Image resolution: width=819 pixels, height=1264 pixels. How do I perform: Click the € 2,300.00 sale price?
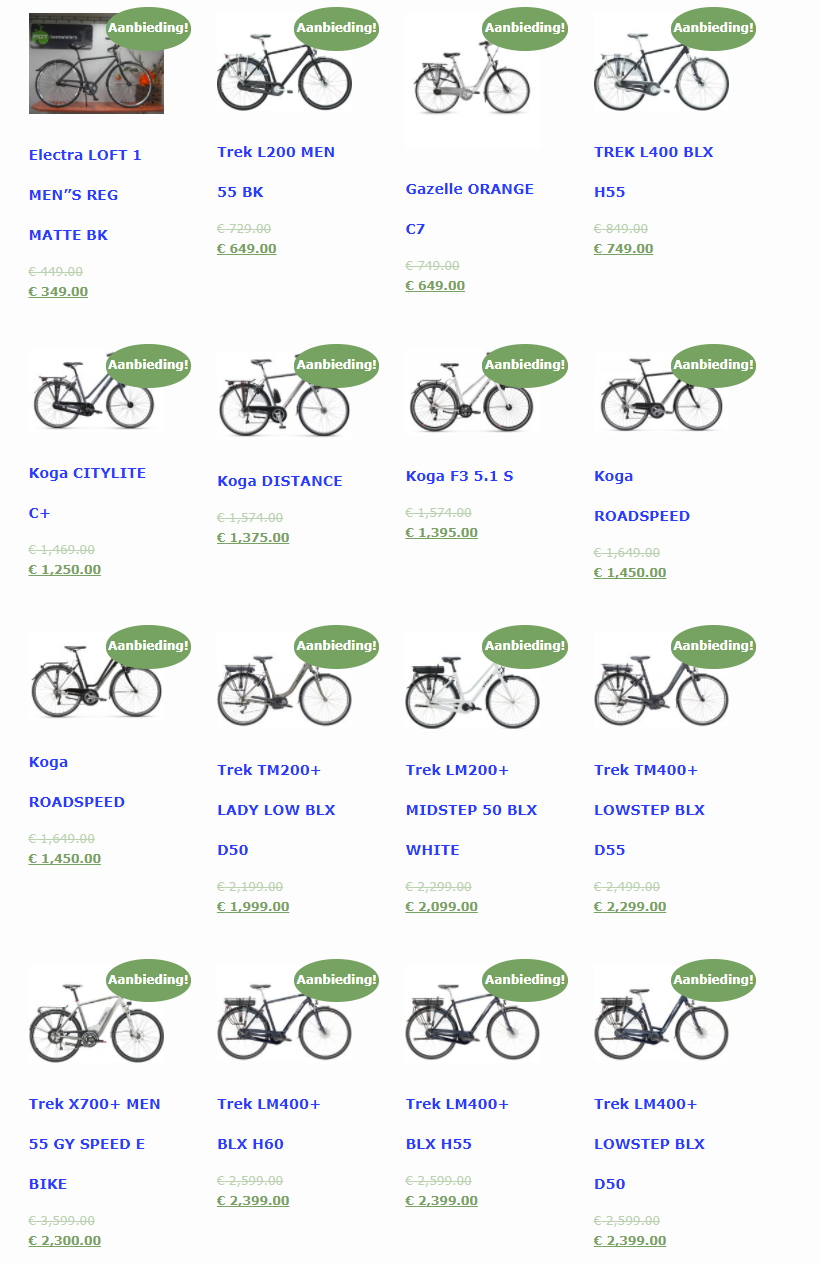[x=65, y=1241]
